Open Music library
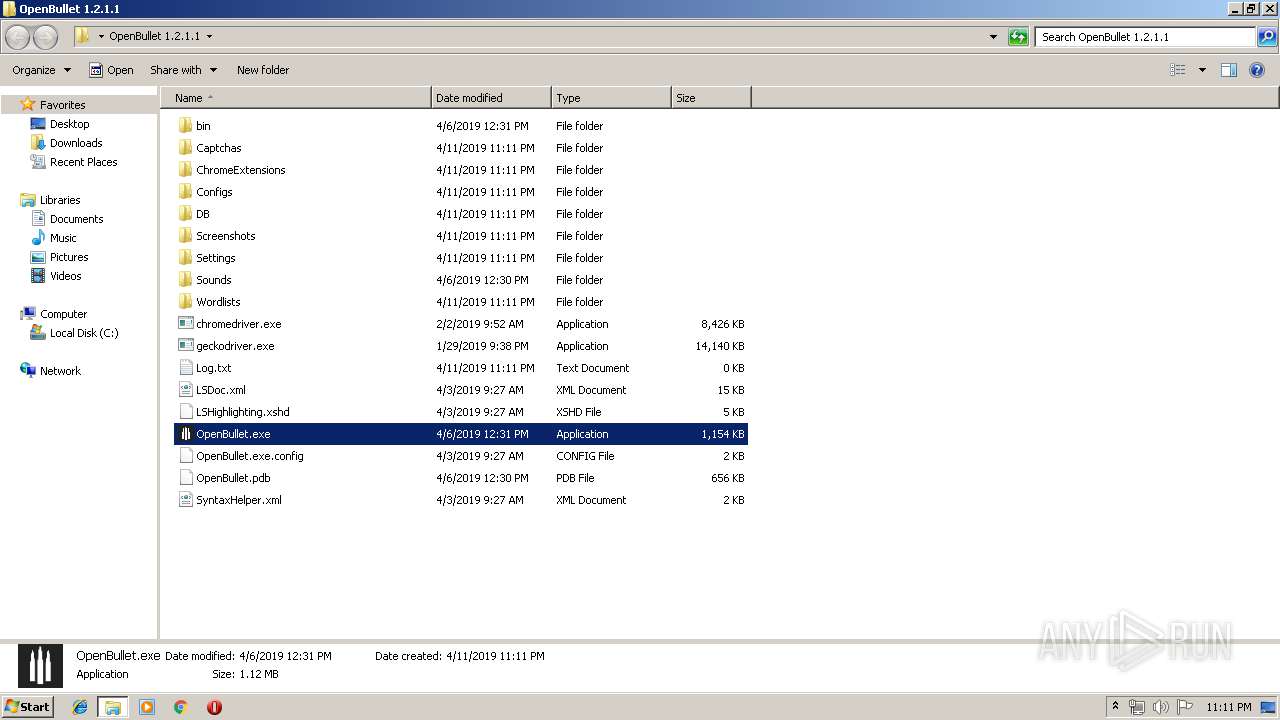Screen dimensions: 1280x720 (63, 238)
